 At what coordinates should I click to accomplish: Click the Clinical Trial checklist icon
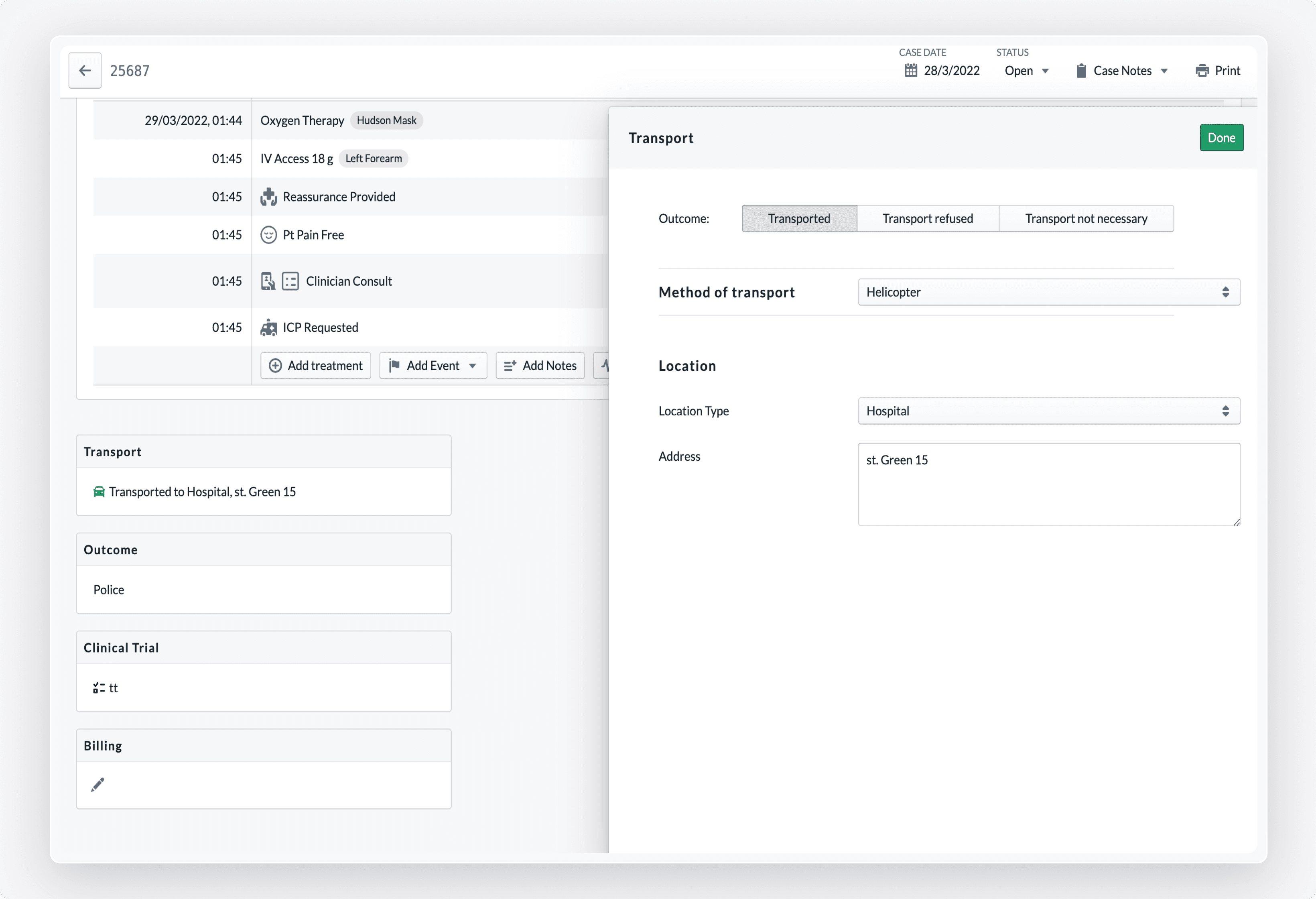tap(99, 688)
